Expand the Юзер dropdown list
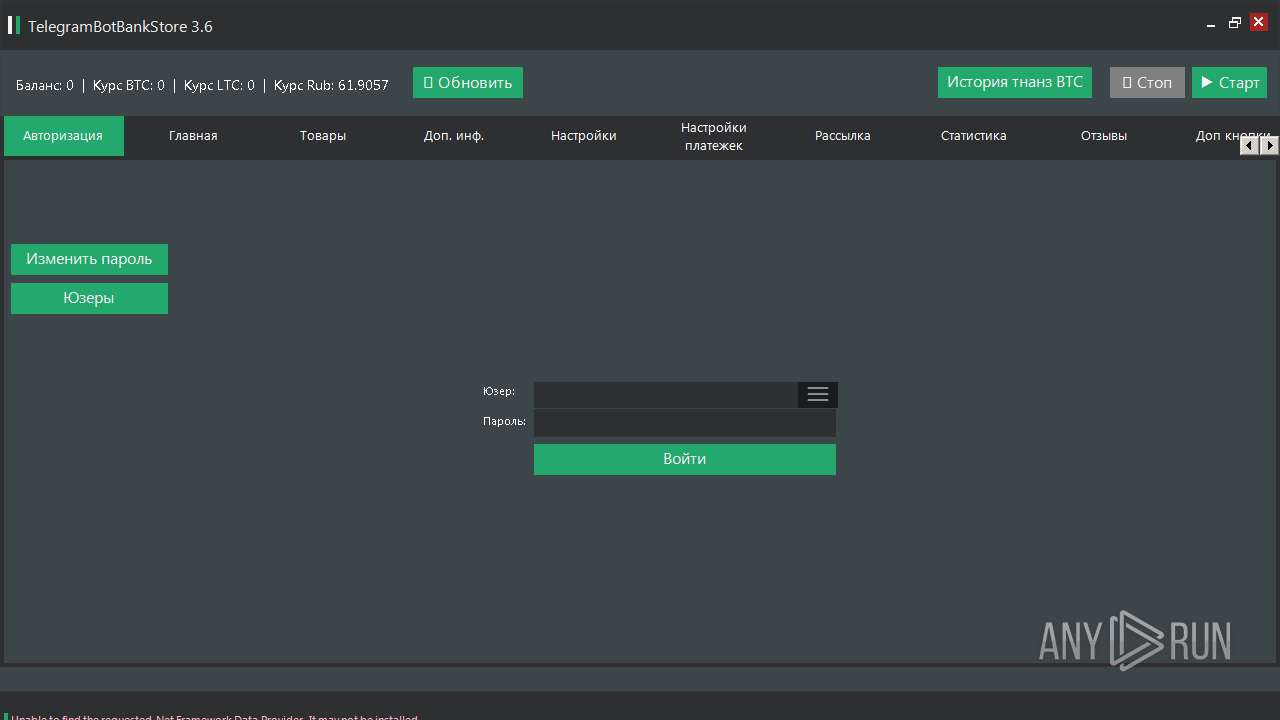This screenshot has width=1280, height=720. 817,394
